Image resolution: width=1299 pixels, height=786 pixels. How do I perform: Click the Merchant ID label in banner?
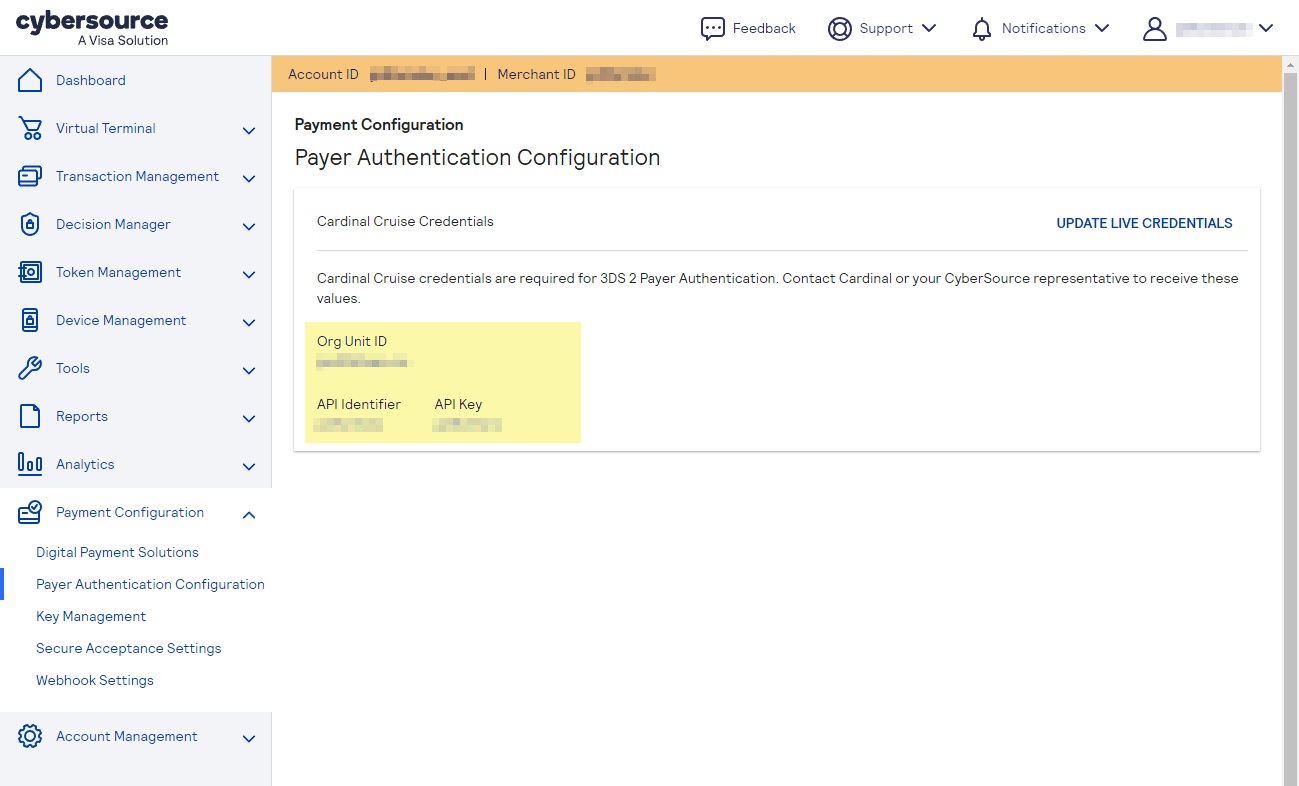point(537,74)
